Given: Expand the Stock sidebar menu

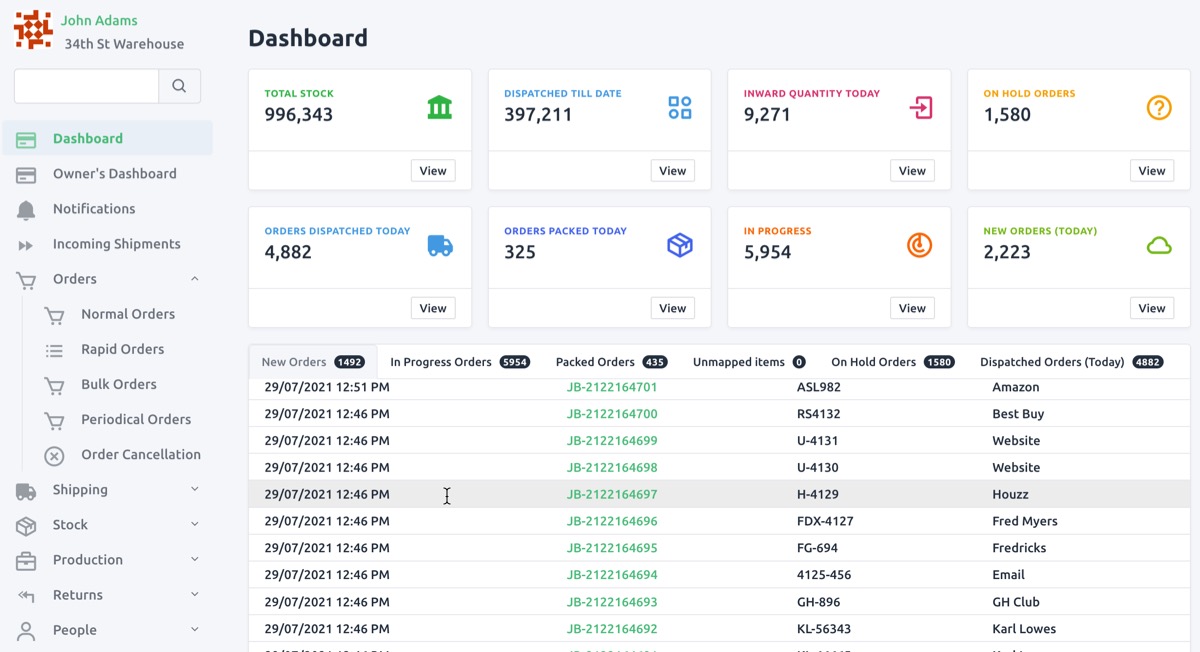Looking at the screenshot, I should coord(194,524).
